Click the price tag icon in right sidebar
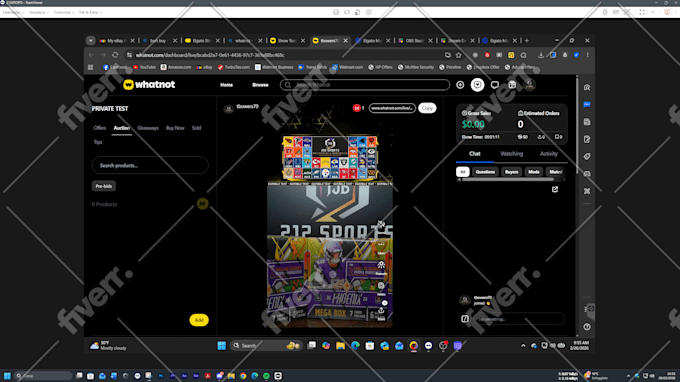The image size is (680, 382). pyautogui.click(x=587, y=157)
